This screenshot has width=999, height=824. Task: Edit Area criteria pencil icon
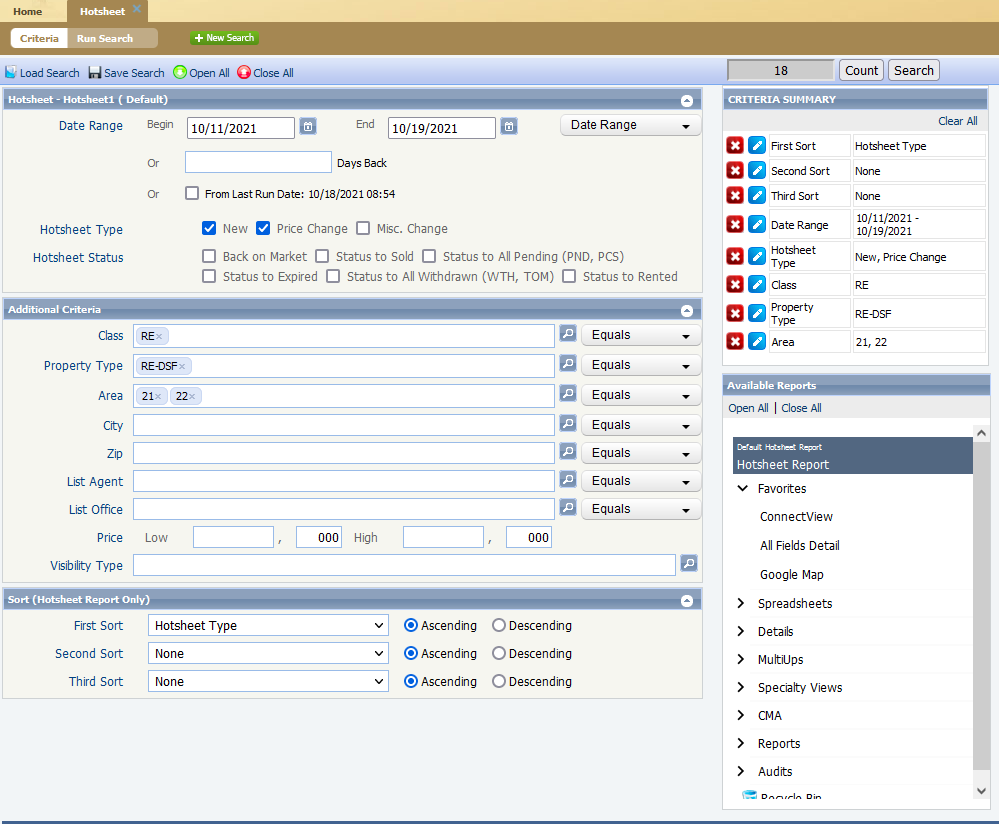(756, 342)
